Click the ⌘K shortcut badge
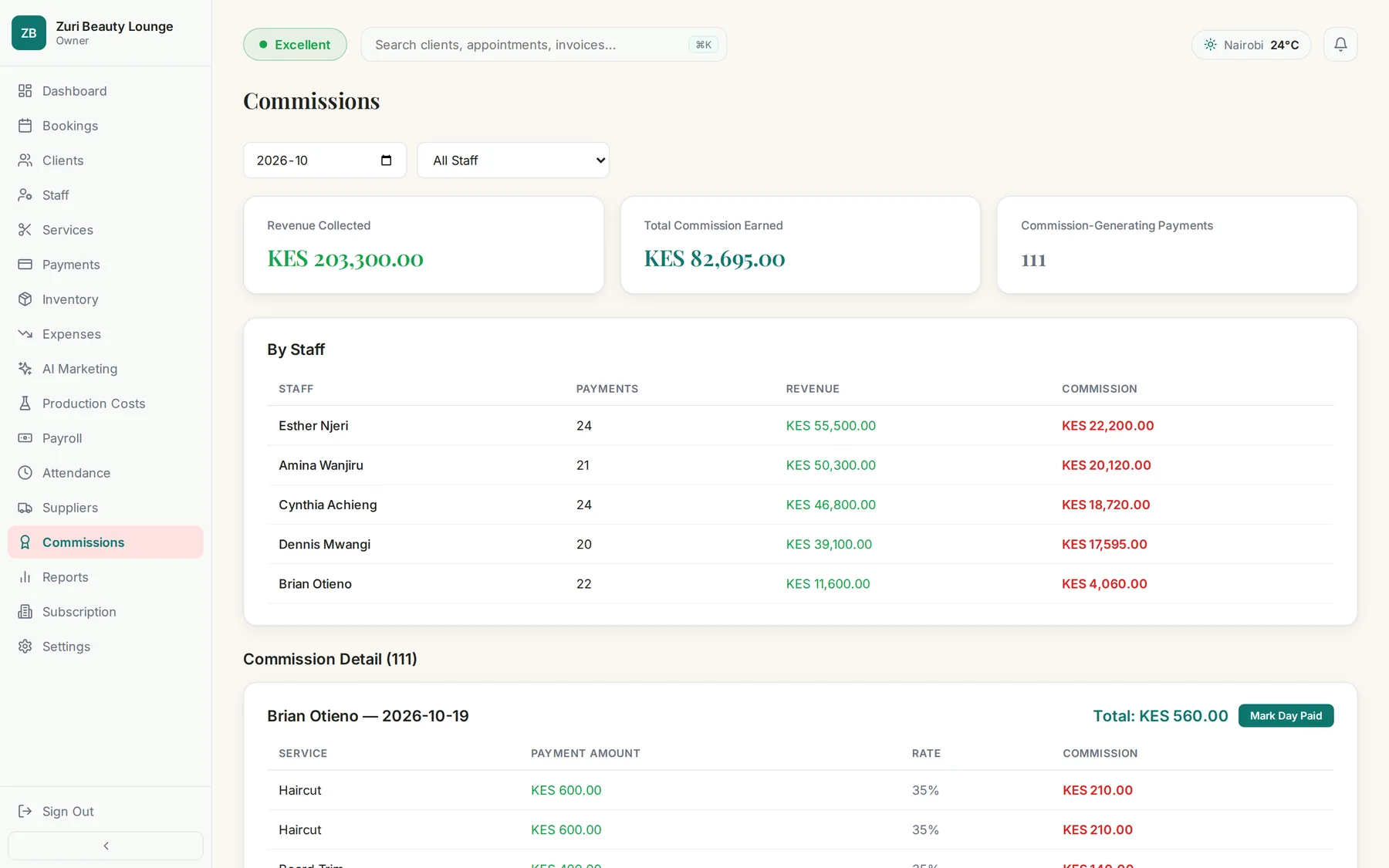The width and height of the screenshot is (1389, 868). [x=703, y=45]
